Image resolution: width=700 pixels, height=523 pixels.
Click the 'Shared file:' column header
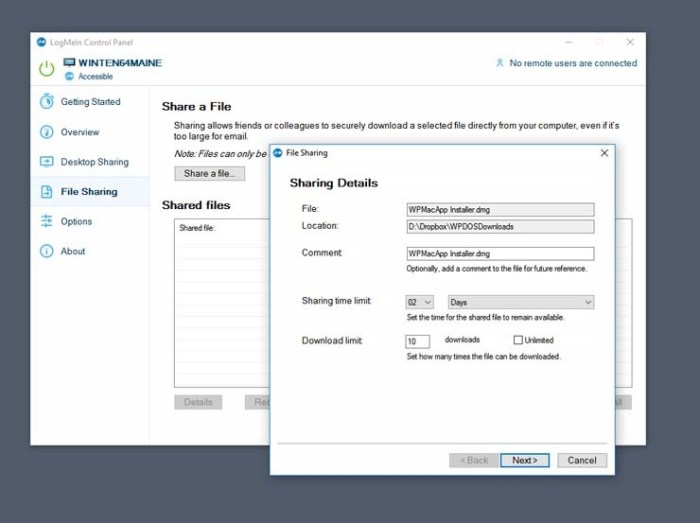pos(197,228)
